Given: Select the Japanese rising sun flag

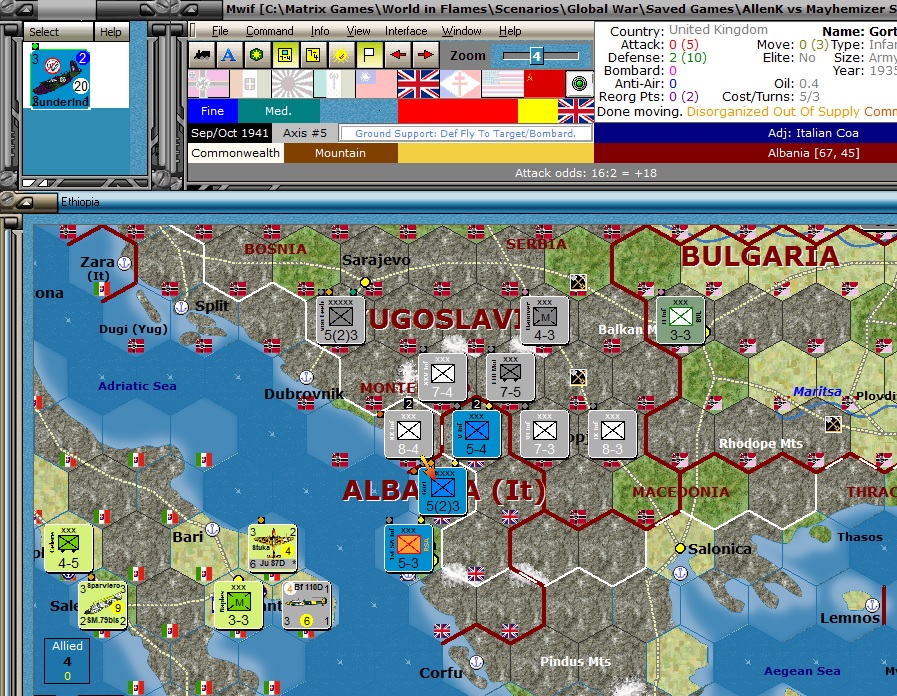Looking at the screenshot, I should pos(292,84).
